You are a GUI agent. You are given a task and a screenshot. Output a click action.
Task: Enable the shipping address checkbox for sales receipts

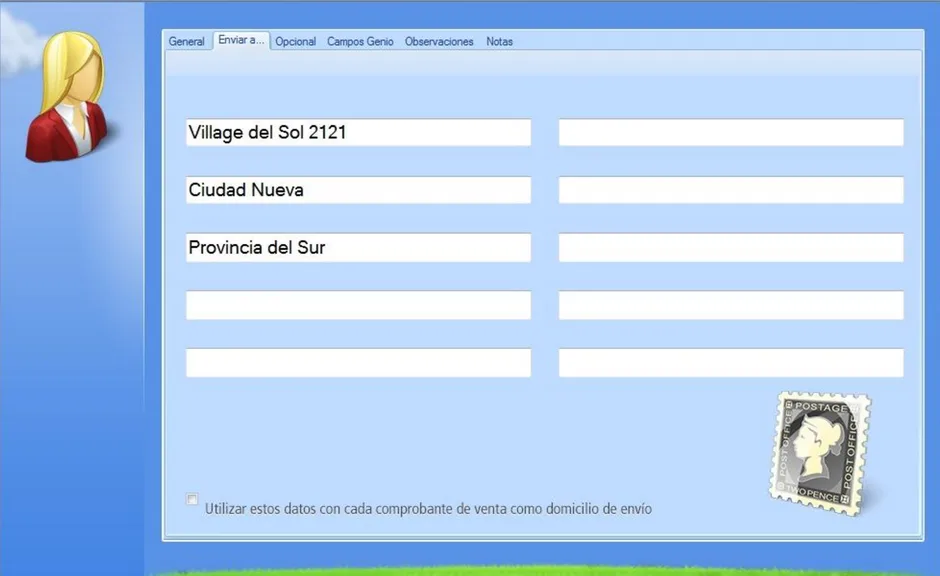coord(192,499)
